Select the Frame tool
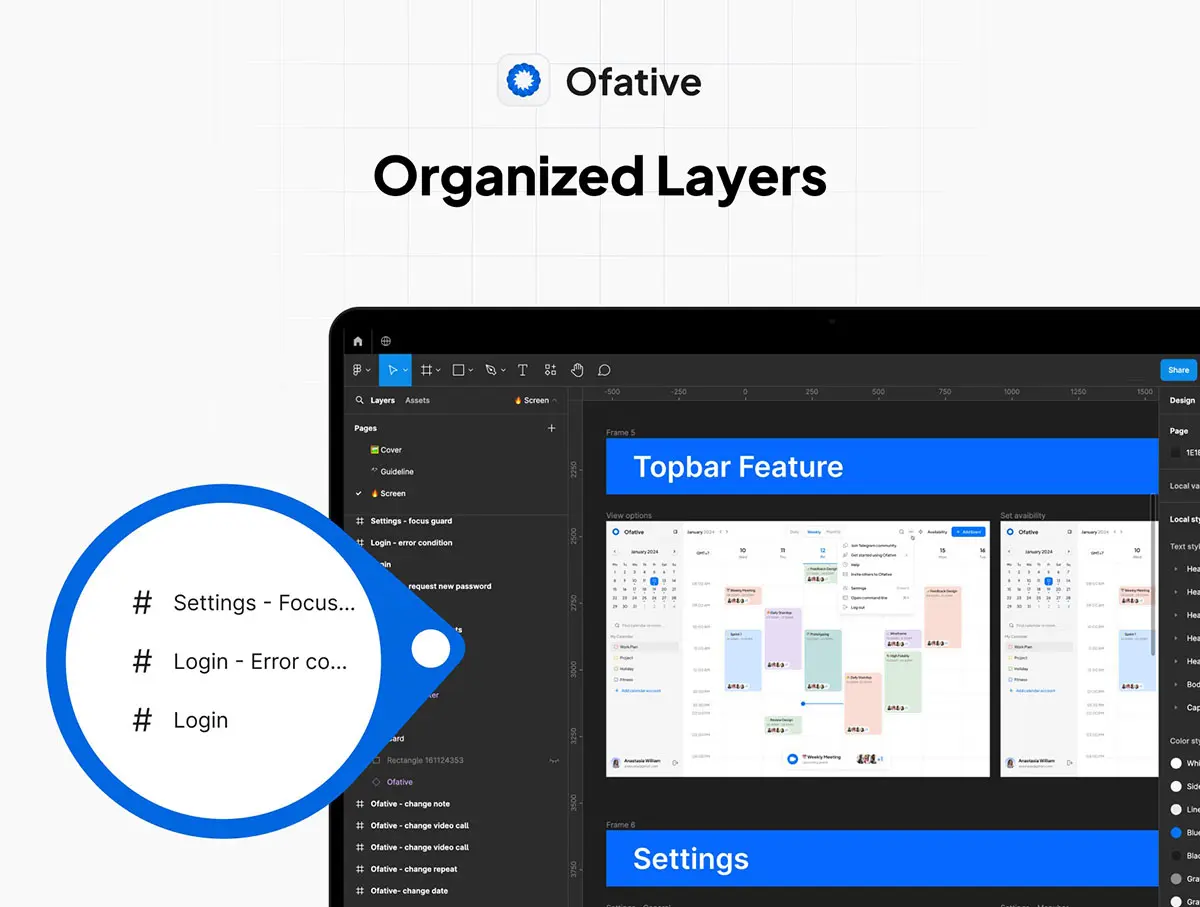The width and height of the screenshot is (1200, 907). (x=427, y=370)
